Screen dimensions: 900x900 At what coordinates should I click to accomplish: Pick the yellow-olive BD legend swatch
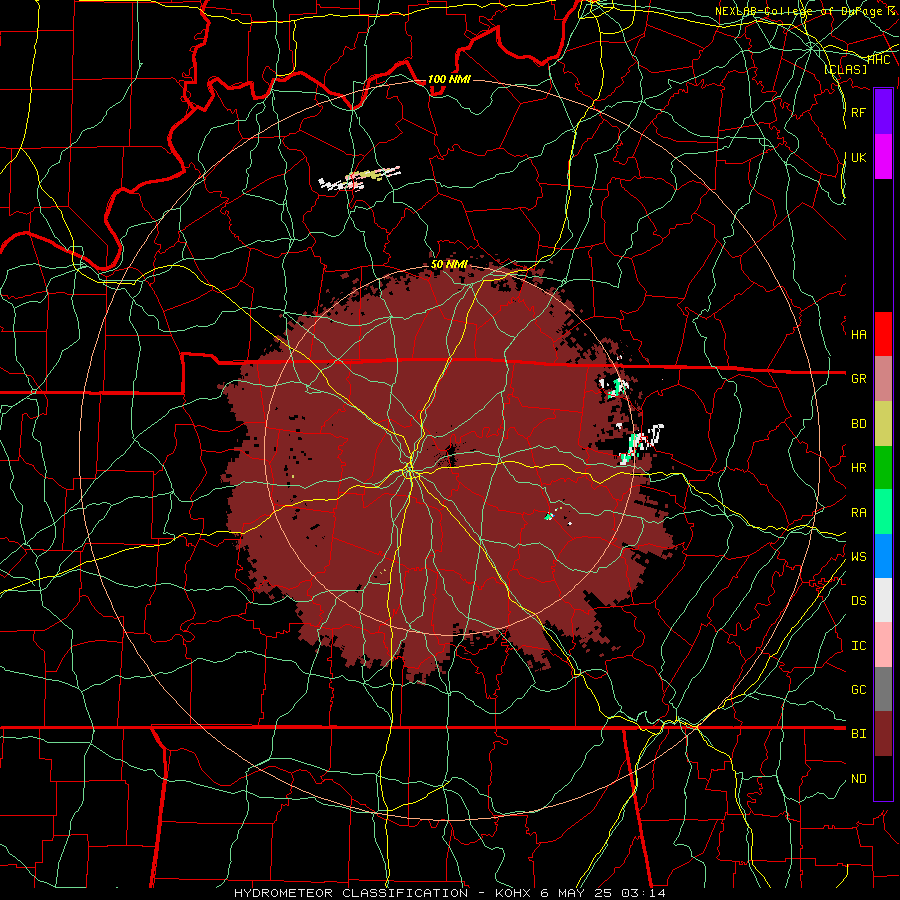pyautogui.click(x=883, y=424)
